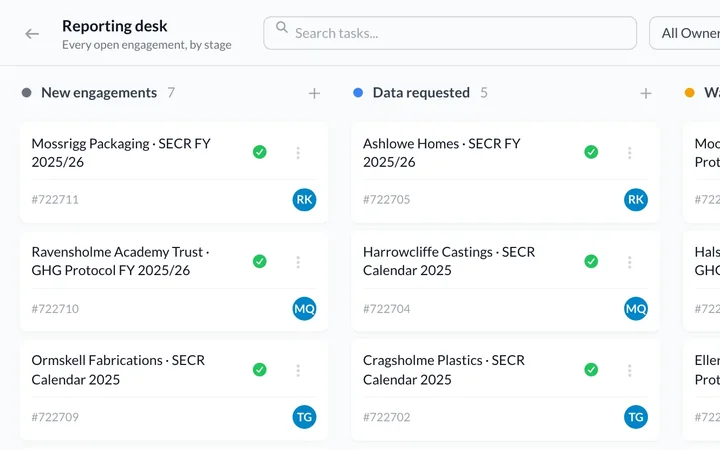Click the New engagements column header
The width and height of the screenshot is (720, 450).
pos(99,93)
